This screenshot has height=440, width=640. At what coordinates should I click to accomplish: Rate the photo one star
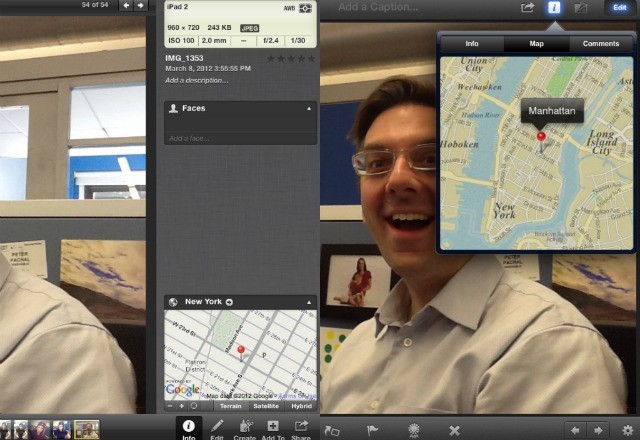pyautogui.click(x=270, y=59)
